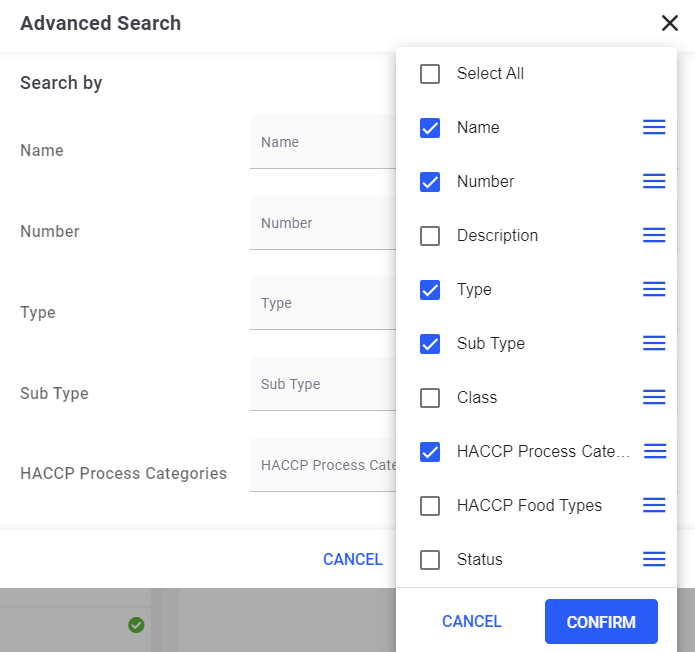
Task: Uncheck the Sub Type checkbox
Action: point(429,344)
